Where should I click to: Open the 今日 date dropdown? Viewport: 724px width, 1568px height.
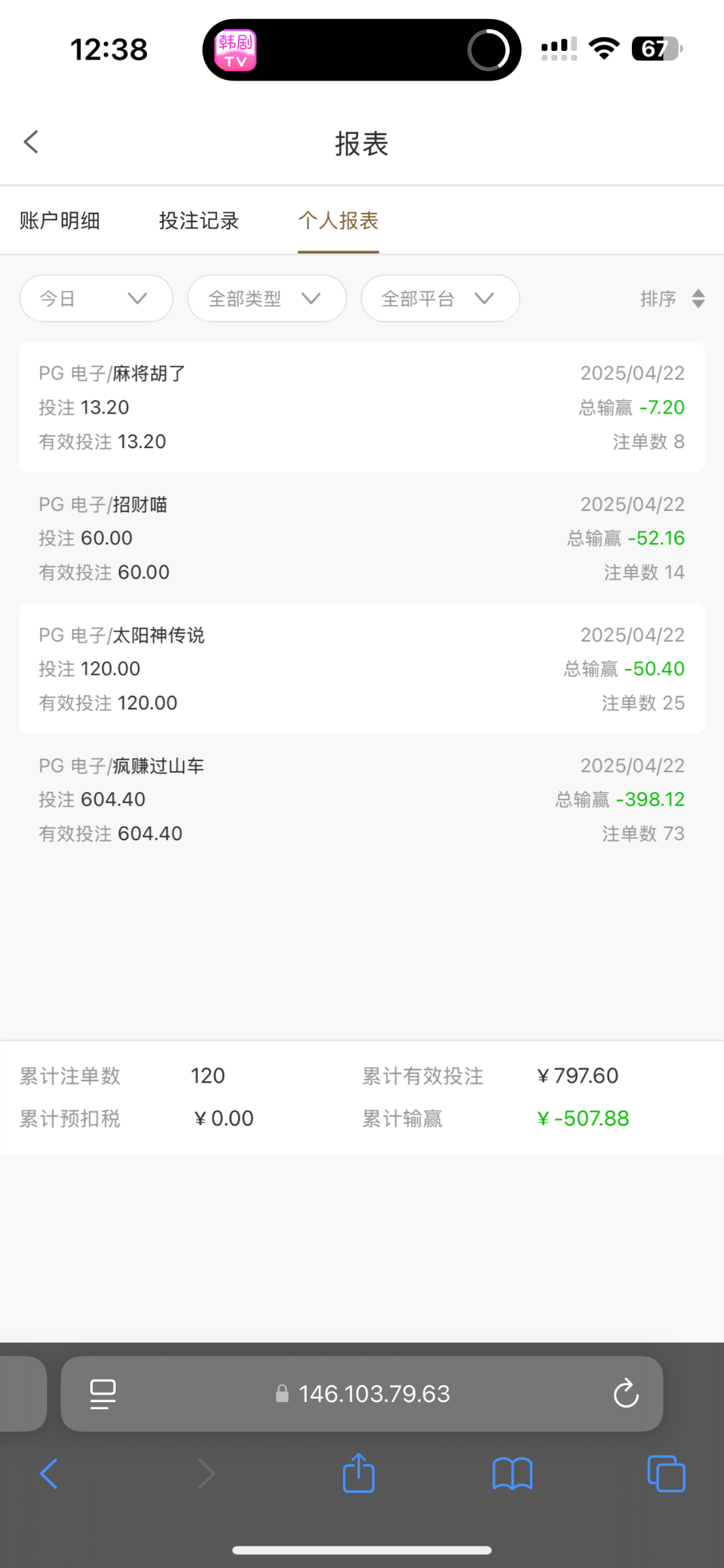click(x=96, y=299)
